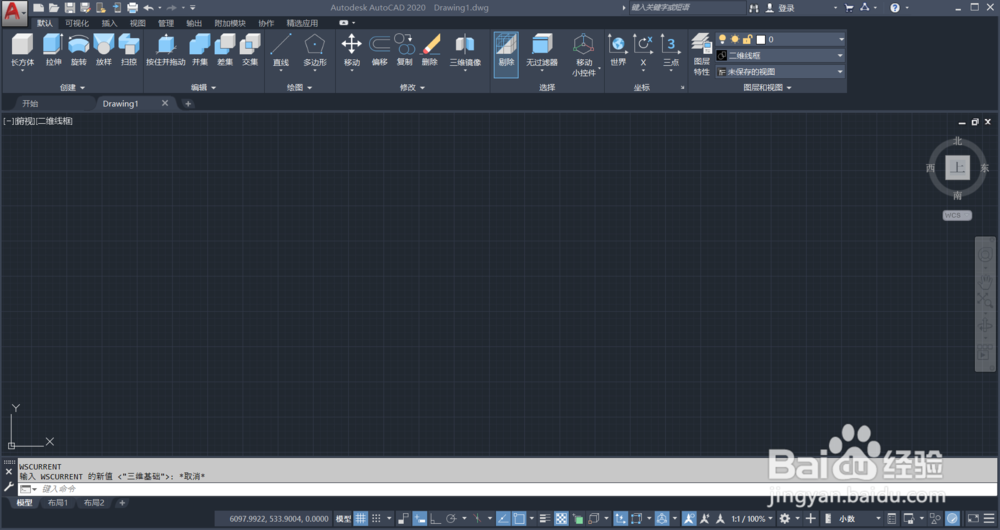Activate the Extrude (拉伸) tool

coord(53,50)
